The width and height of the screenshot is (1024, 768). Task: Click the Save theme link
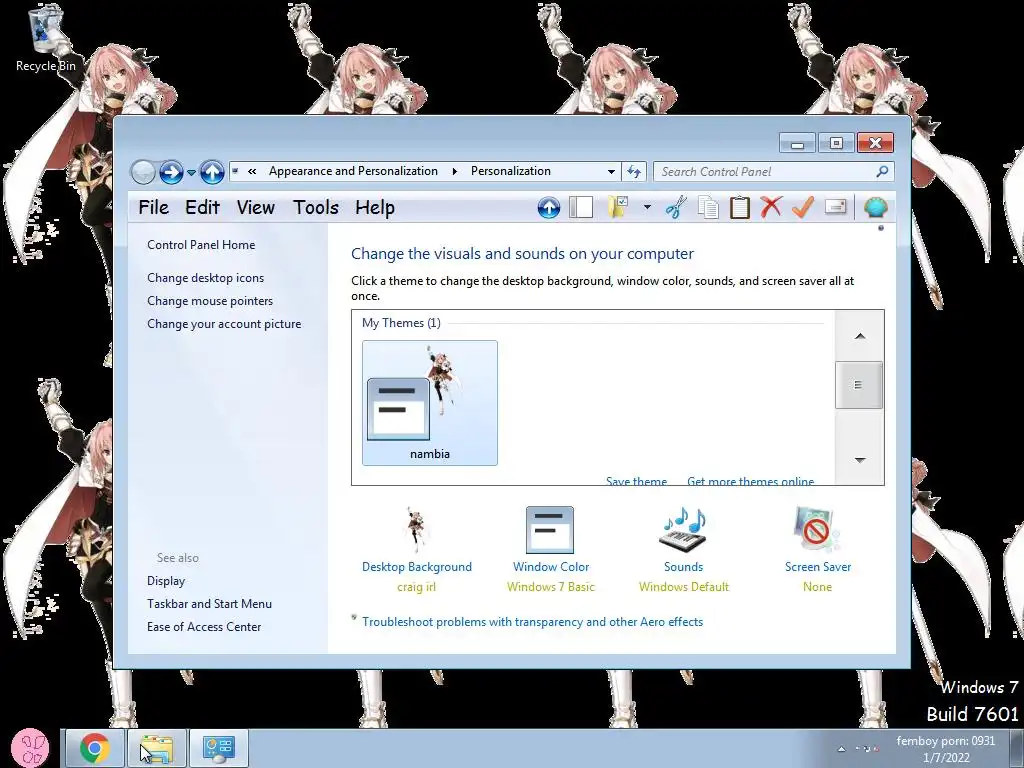point(636,481)
